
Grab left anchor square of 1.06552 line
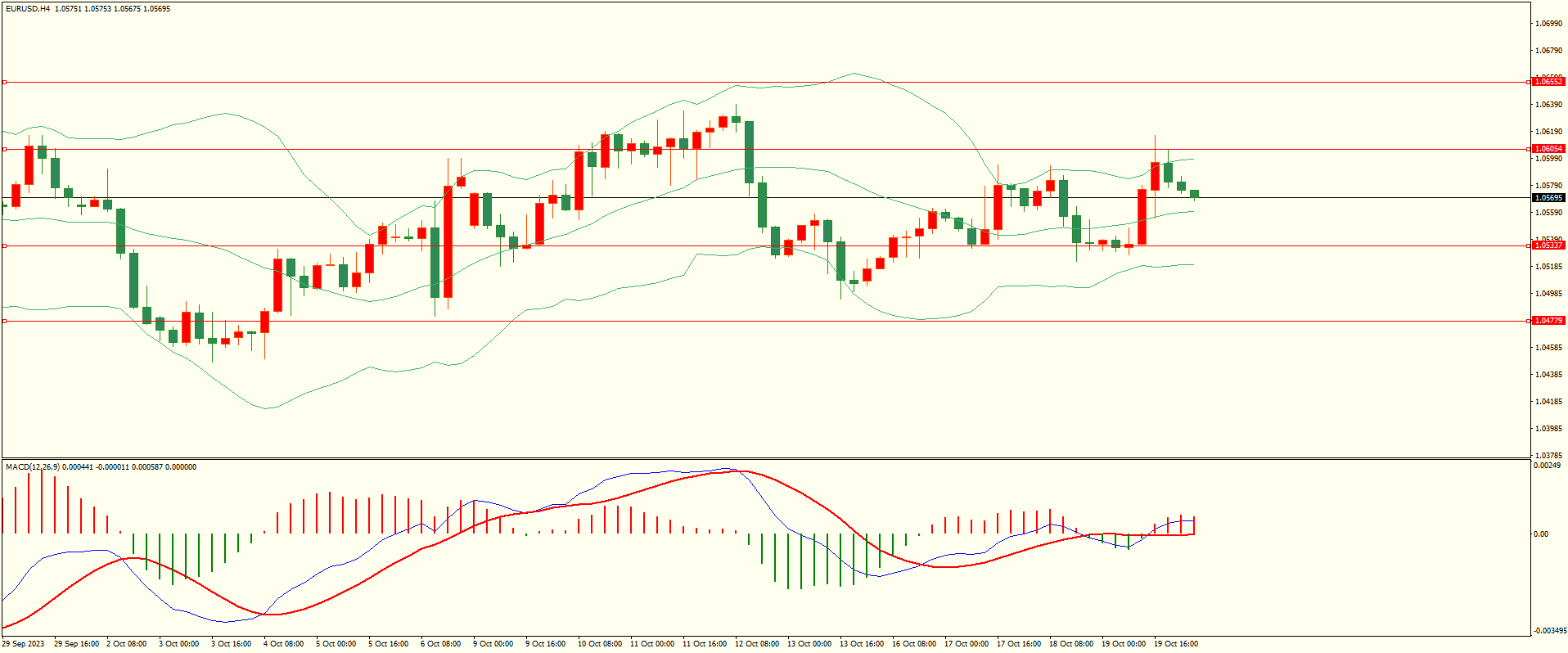pos(4,82)
